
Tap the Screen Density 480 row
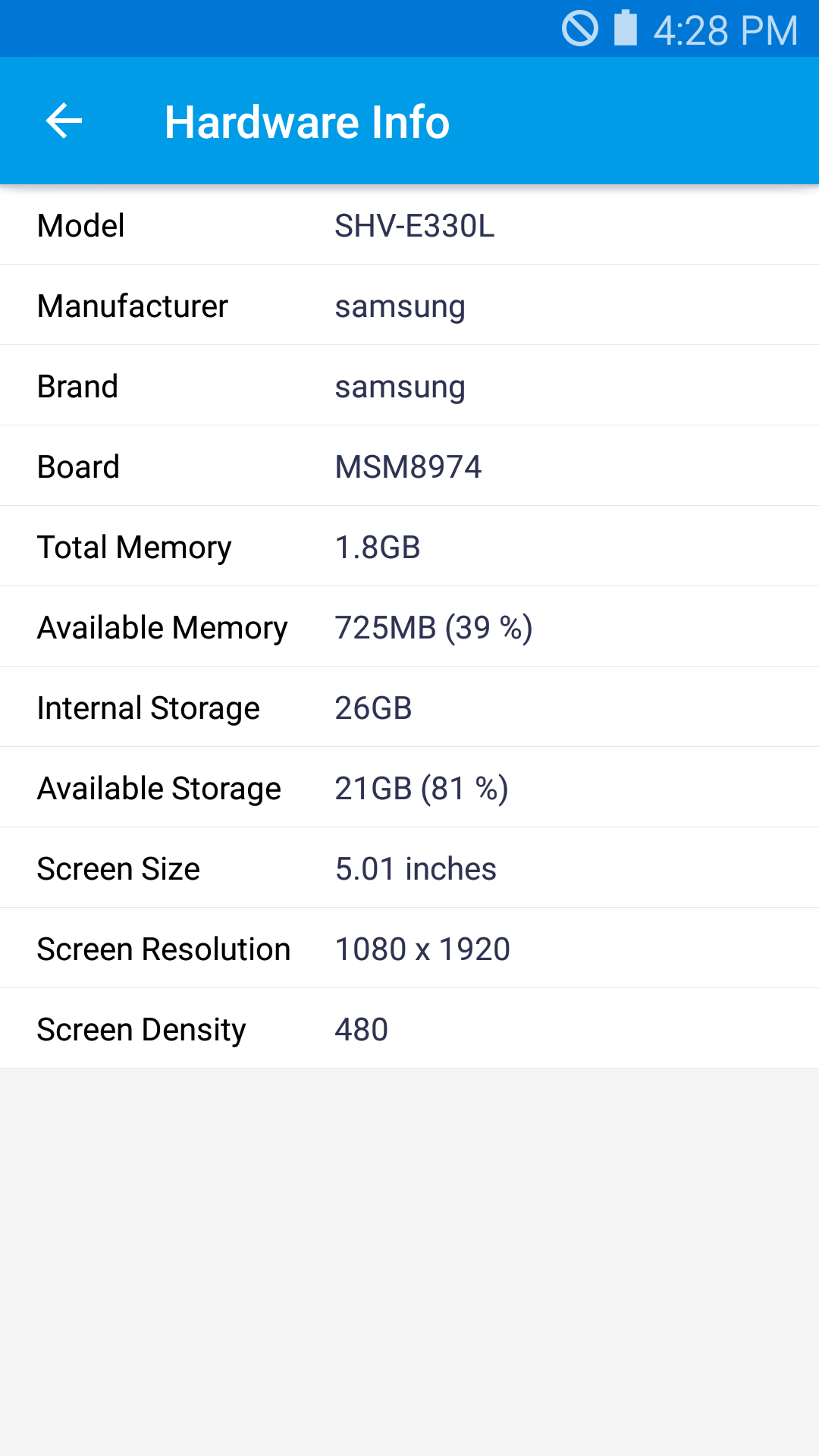coord(409,1028)
